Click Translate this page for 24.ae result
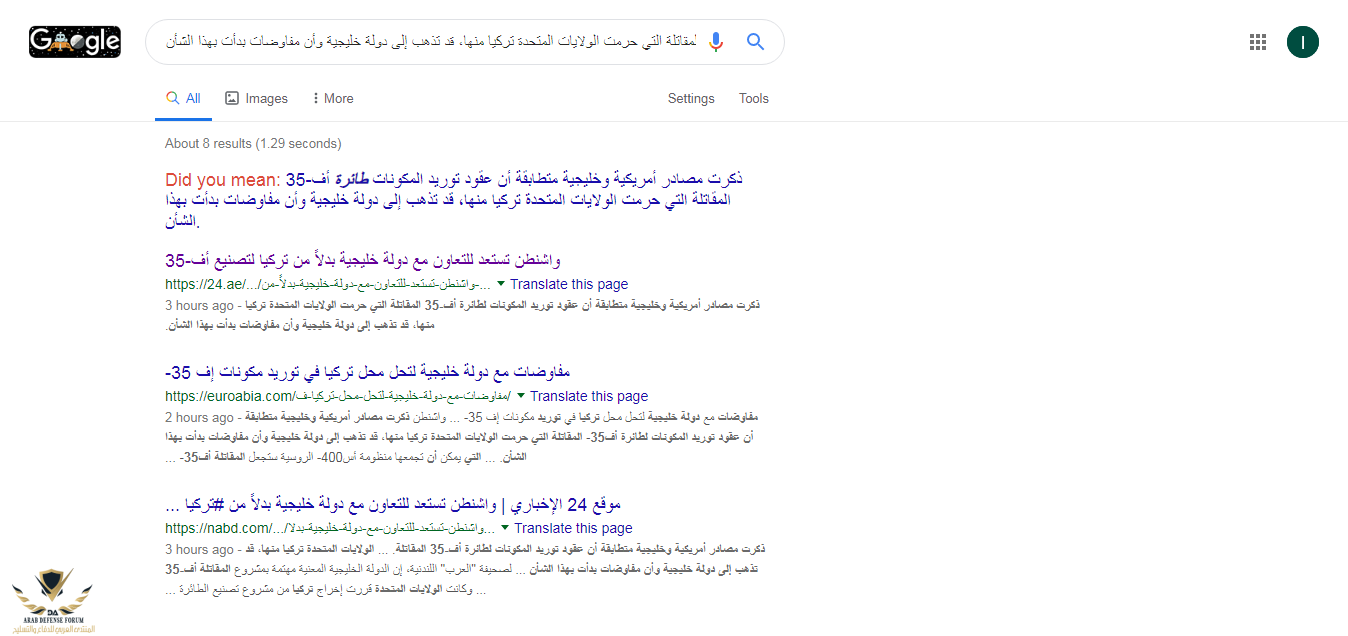Viewport: 1348px width, 636px height. pyautogui.click(x=569, y=285)
